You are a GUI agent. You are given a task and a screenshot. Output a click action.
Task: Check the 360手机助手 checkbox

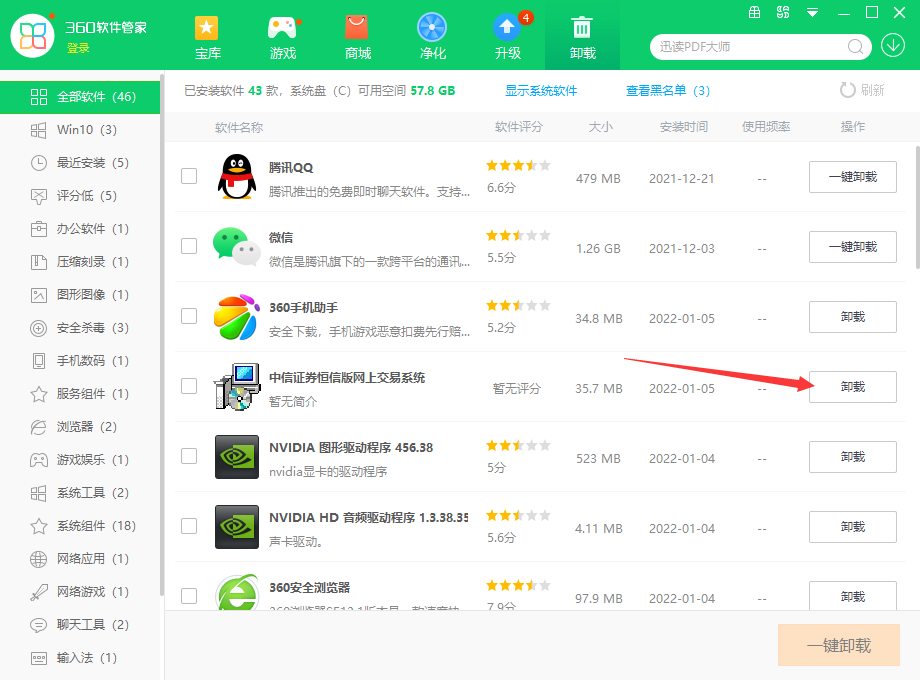pos(189,316)
